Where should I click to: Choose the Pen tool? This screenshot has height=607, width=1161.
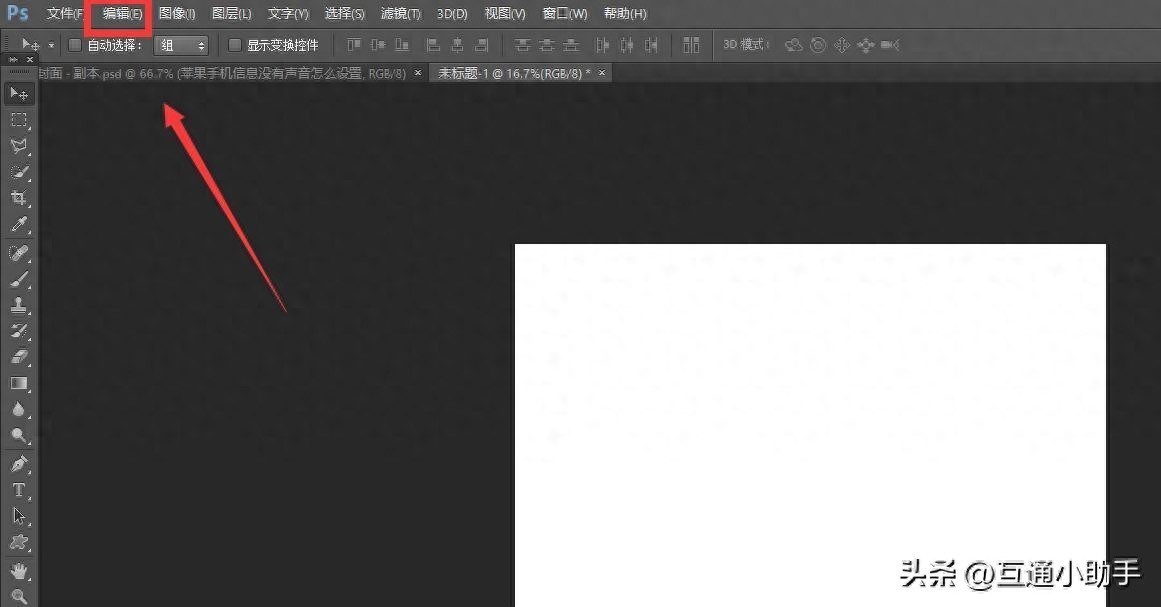(19, 464)
